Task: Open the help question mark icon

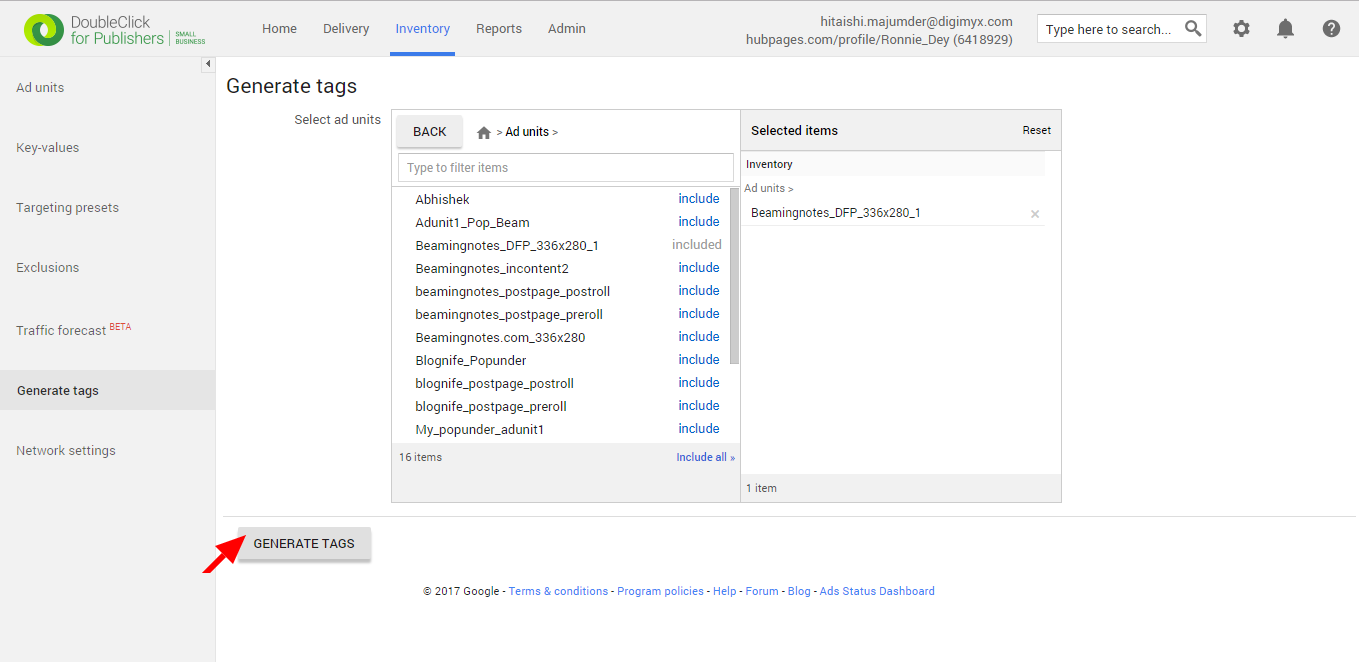Action: [1331, 28]
